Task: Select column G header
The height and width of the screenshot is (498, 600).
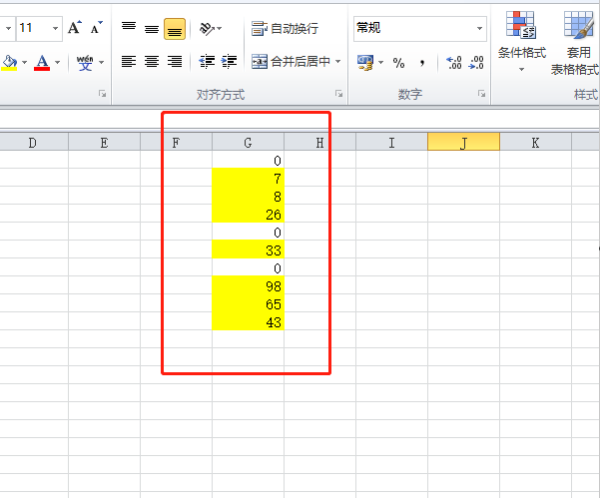Action: pos(248,143)
